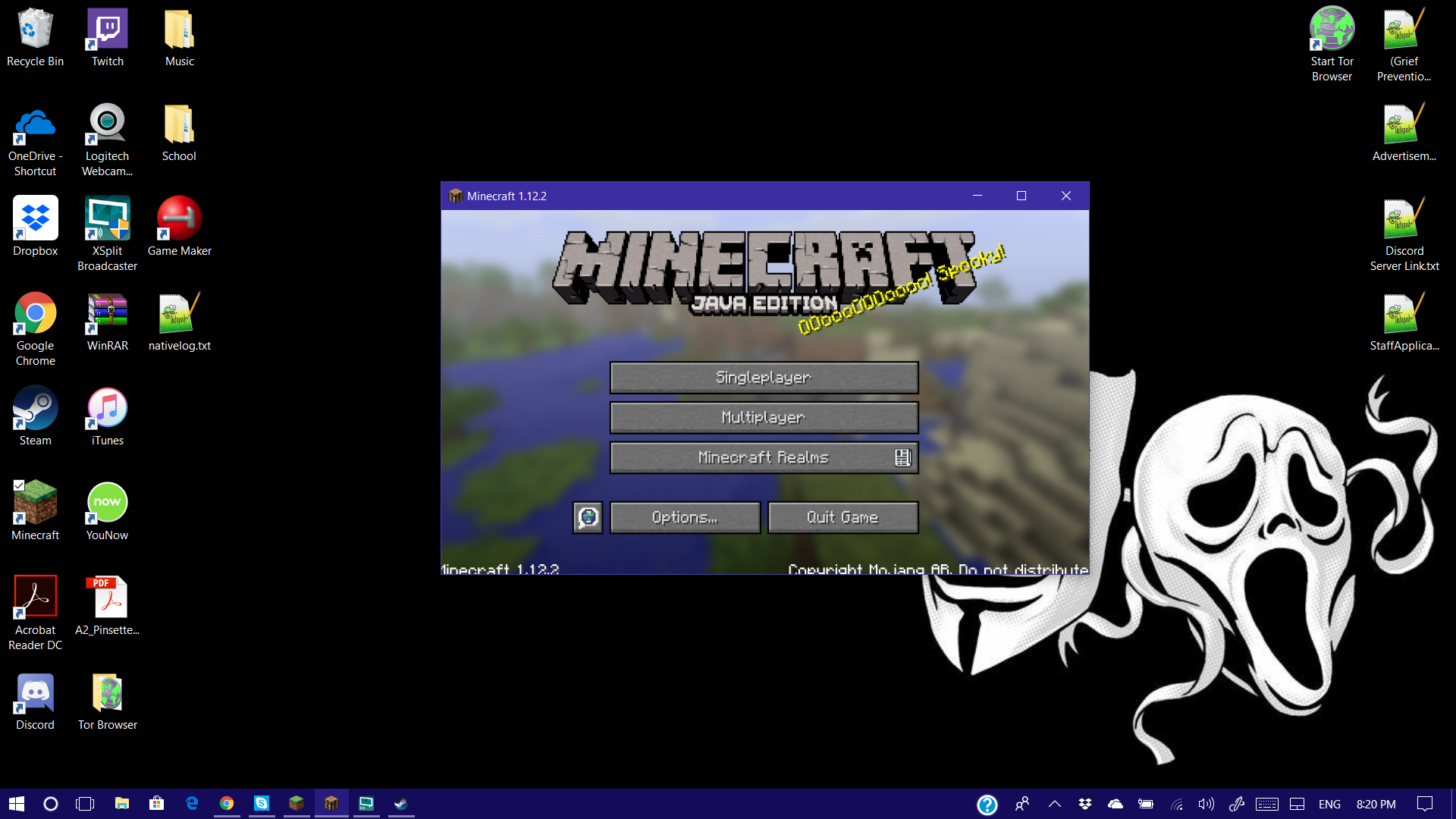Viewport: 1456px width, 819px height.
Task: Select the Start Tor Browser shortcut
Action: pos(1332,43)
